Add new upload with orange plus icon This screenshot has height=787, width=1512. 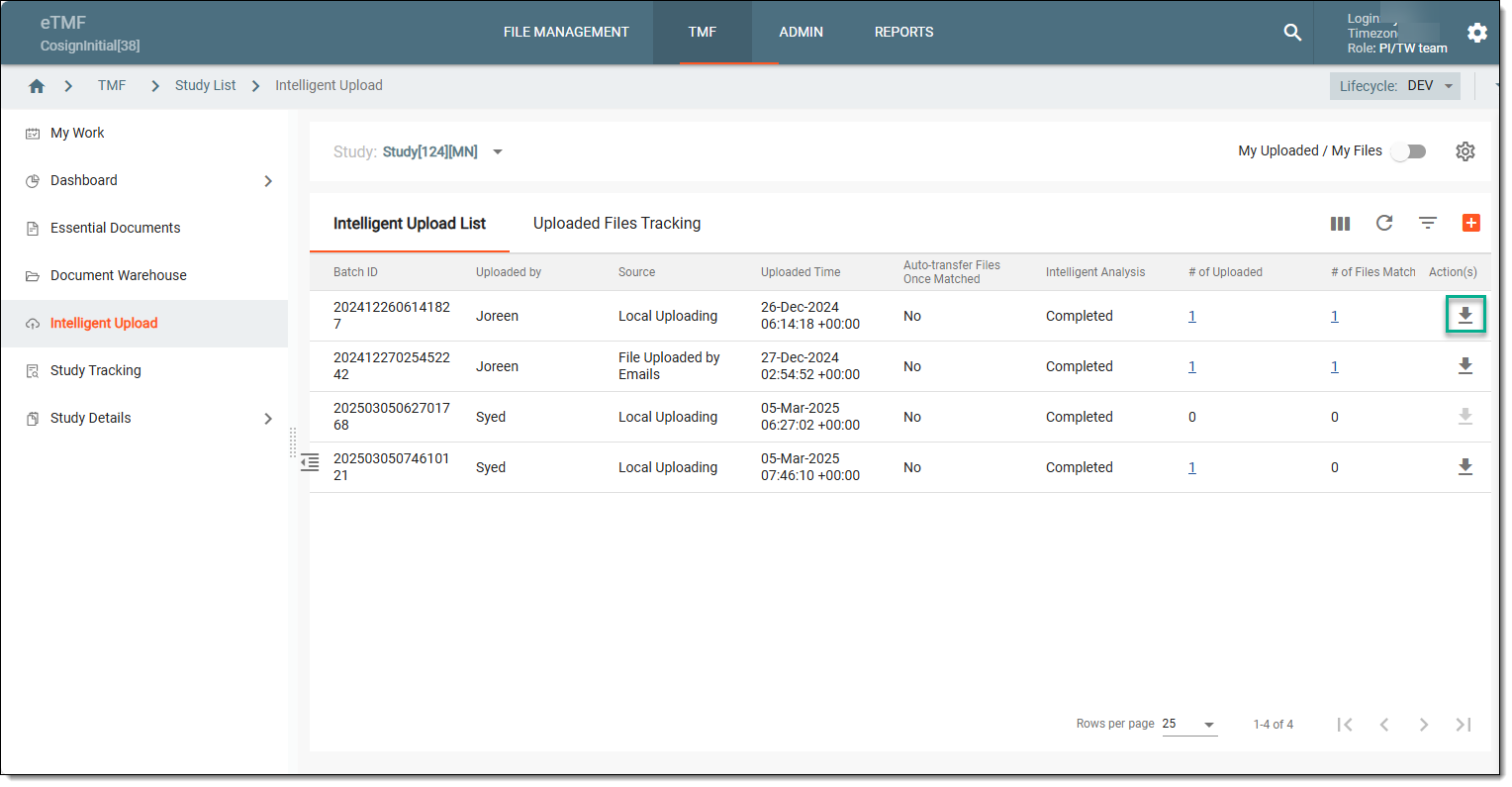[1471, 223]
